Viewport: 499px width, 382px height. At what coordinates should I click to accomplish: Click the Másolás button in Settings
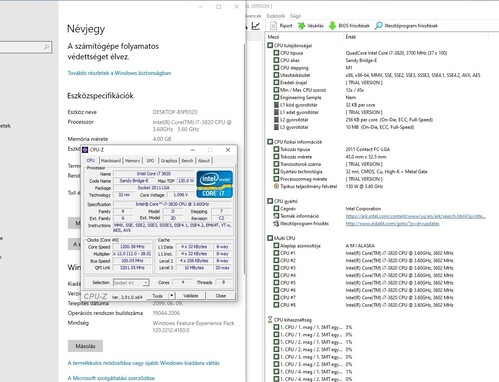click(x=85, y=346)
